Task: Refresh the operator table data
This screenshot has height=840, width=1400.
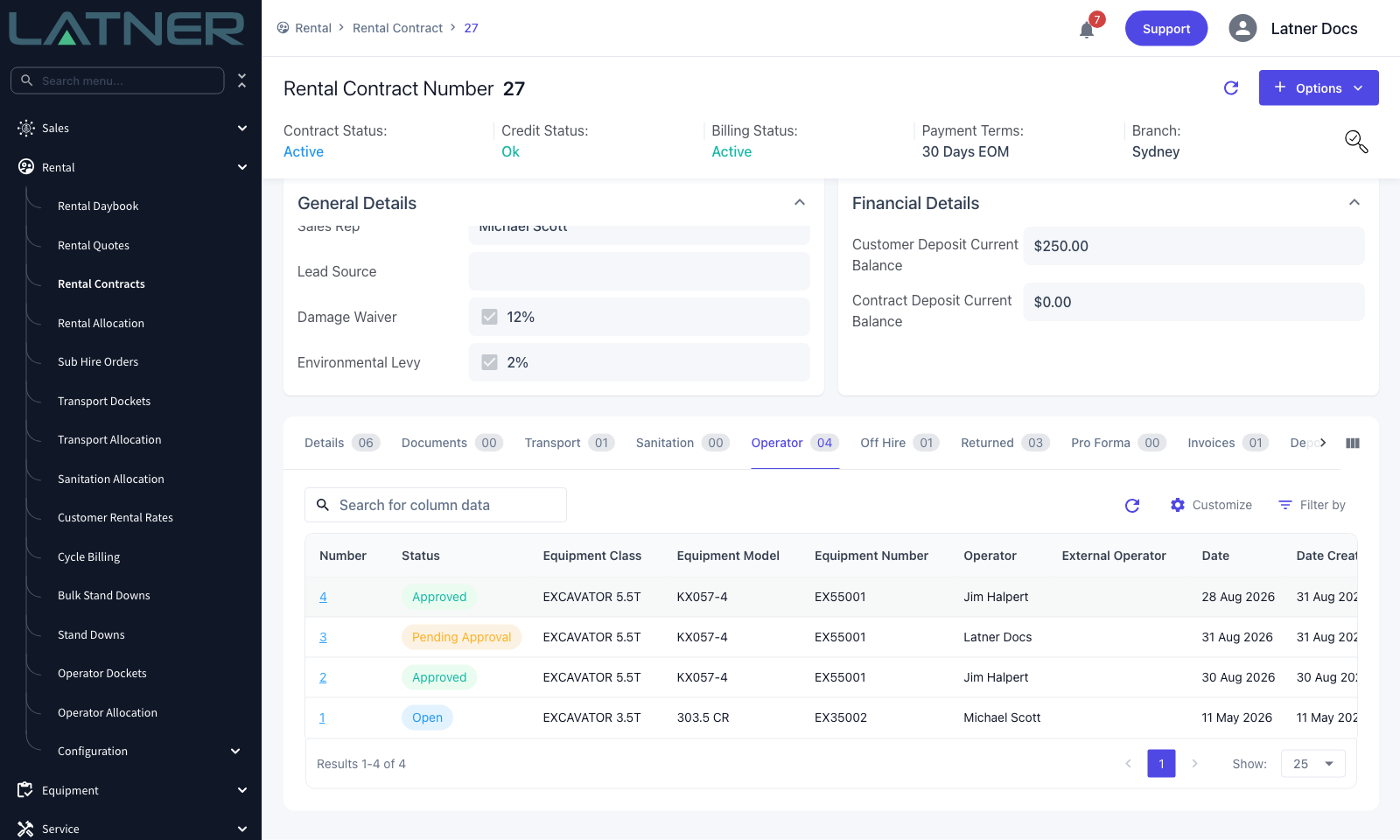Action: [x=1132, y=505]
